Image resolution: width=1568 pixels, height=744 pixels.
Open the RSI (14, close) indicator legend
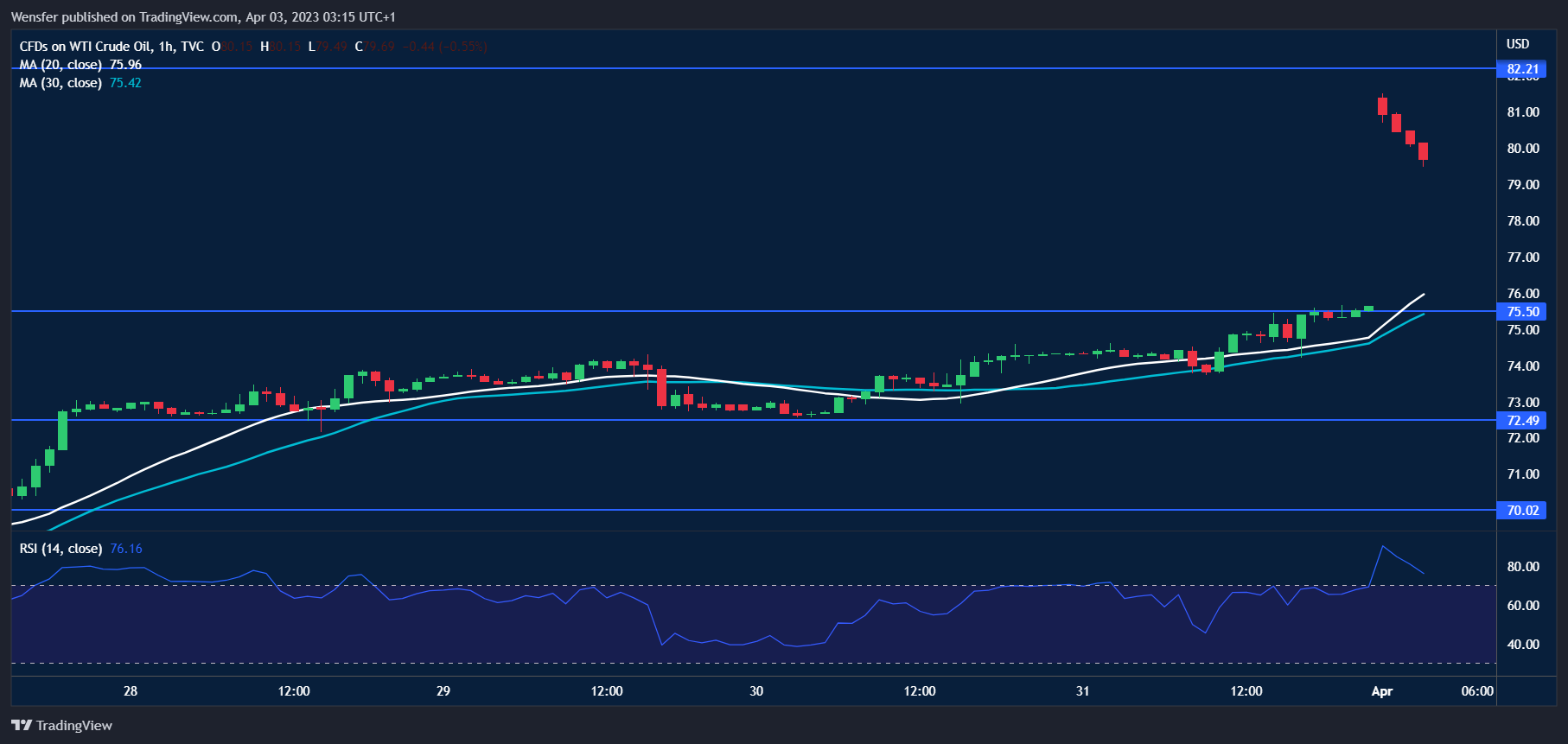(61, 549)
